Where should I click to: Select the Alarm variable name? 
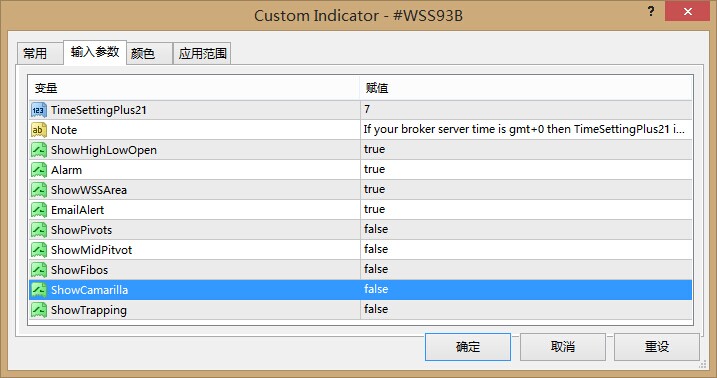click(66, 170)
